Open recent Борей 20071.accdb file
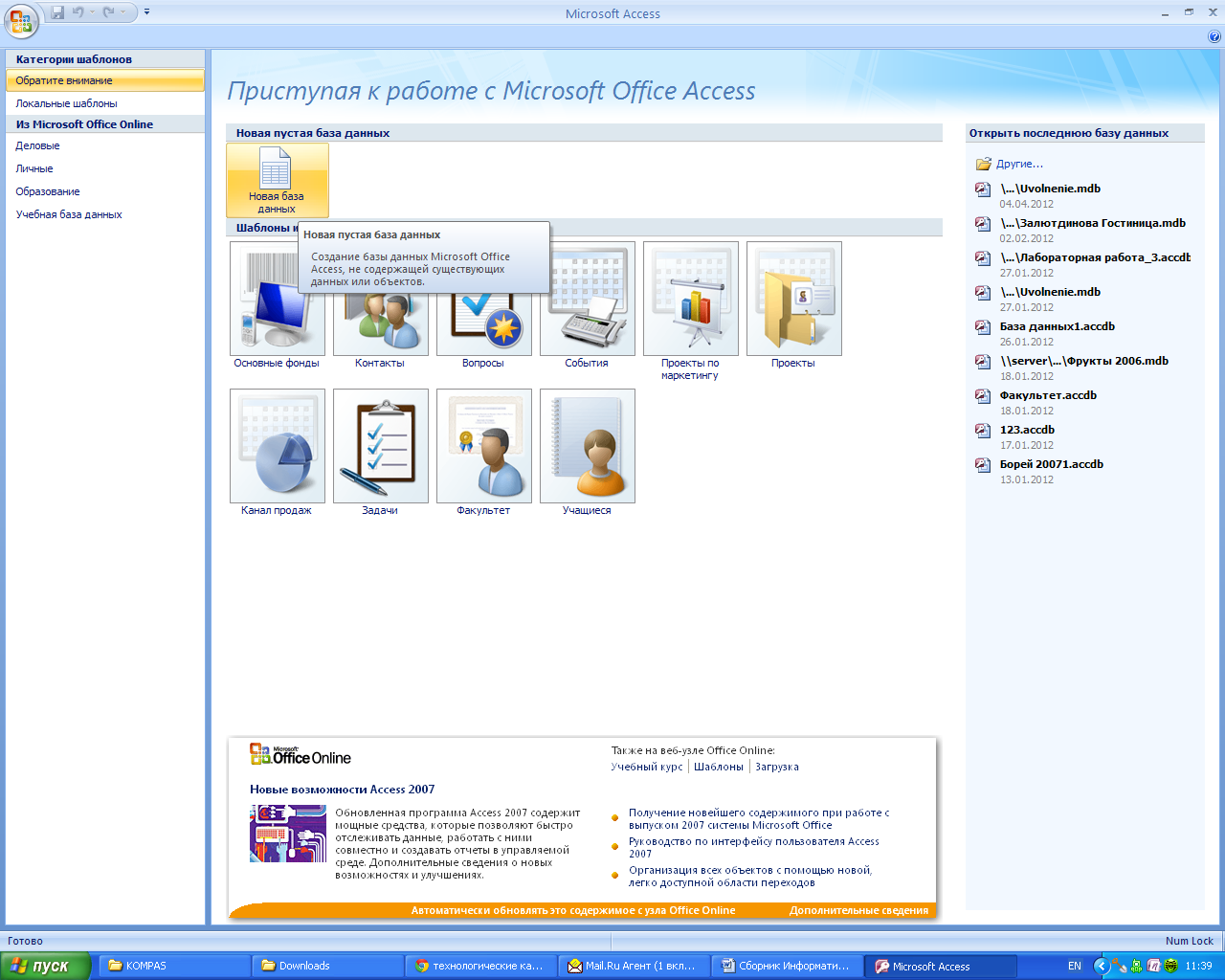Viewport: 1225px width, 980px height. click(x=1052, y=464)
